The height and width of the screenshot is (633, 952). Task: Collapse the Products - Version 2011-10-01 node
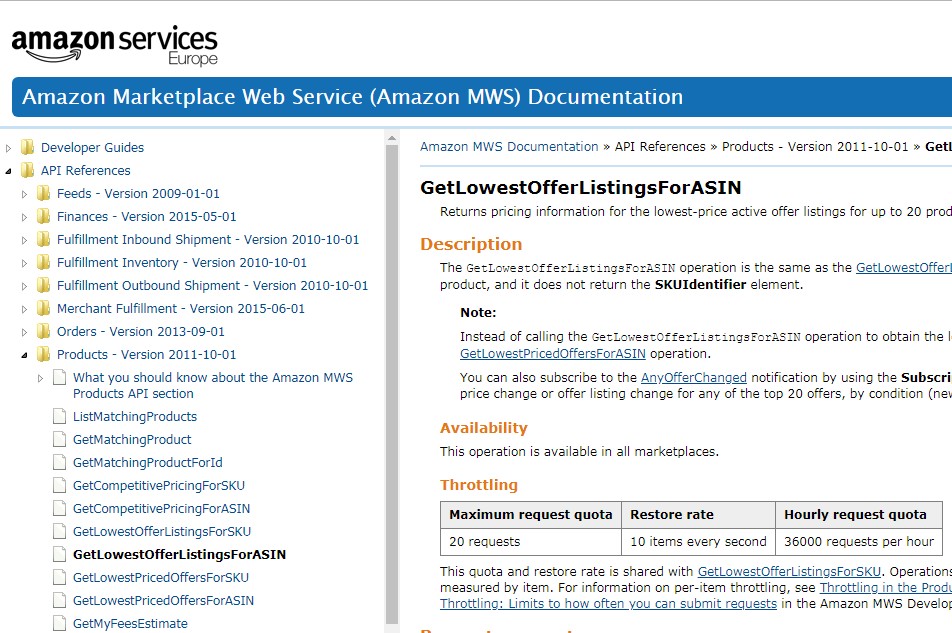(x=25, y=355)
